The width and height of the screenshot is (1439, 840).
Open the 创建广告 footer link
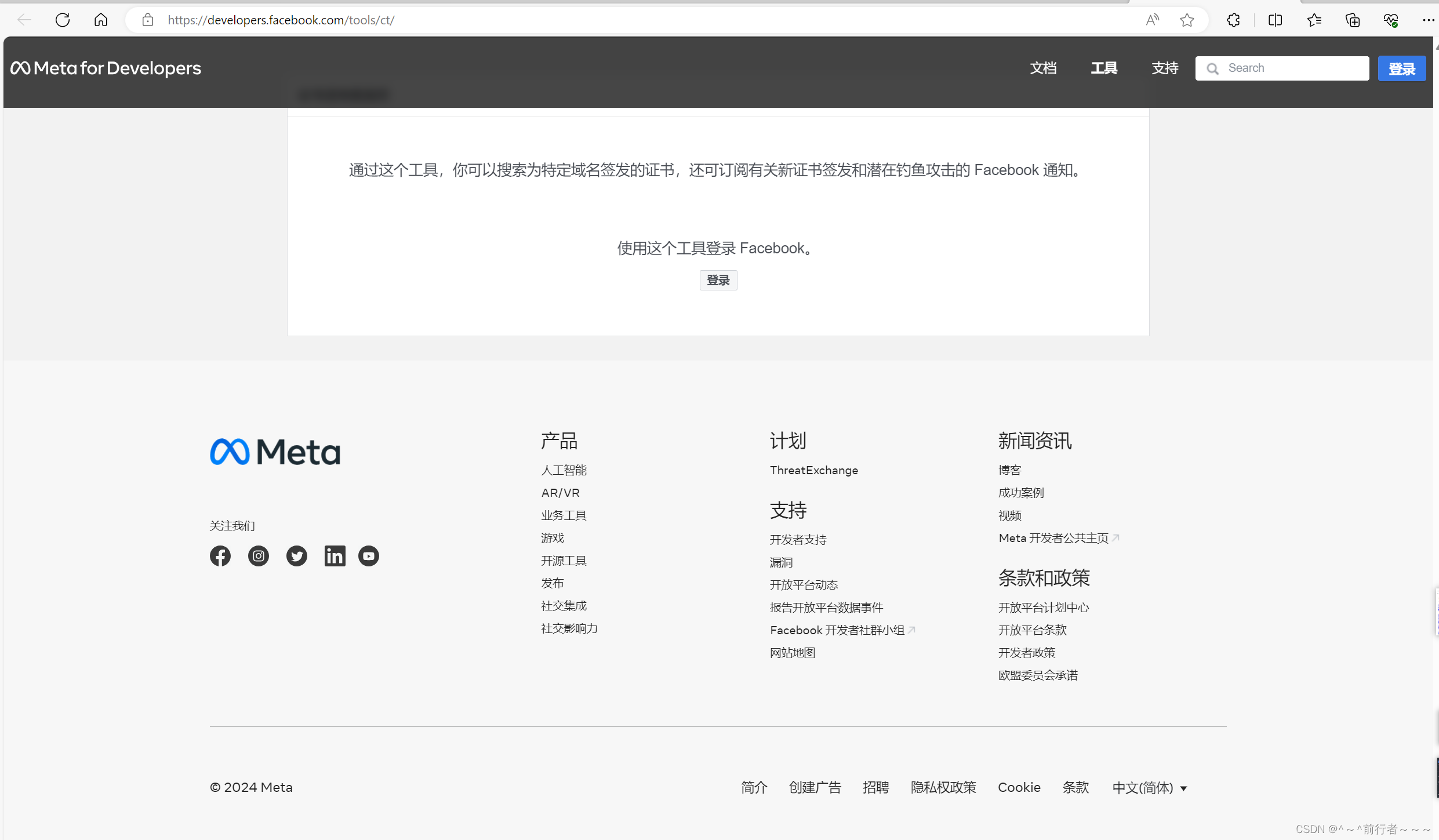pos(815,787)
